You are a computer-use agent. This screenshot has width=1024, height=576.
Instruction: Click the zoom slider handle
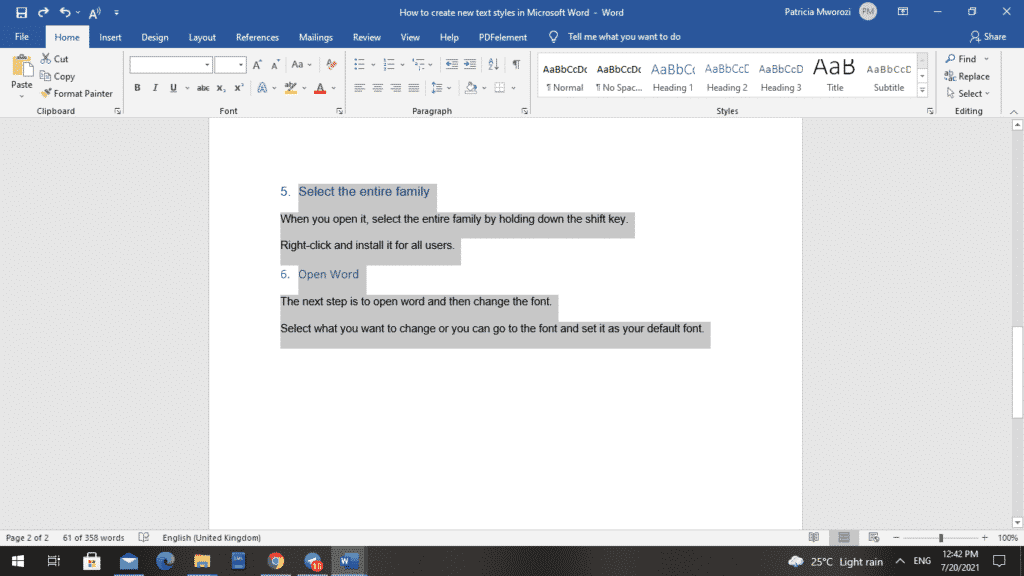click(x=940, y=537)
